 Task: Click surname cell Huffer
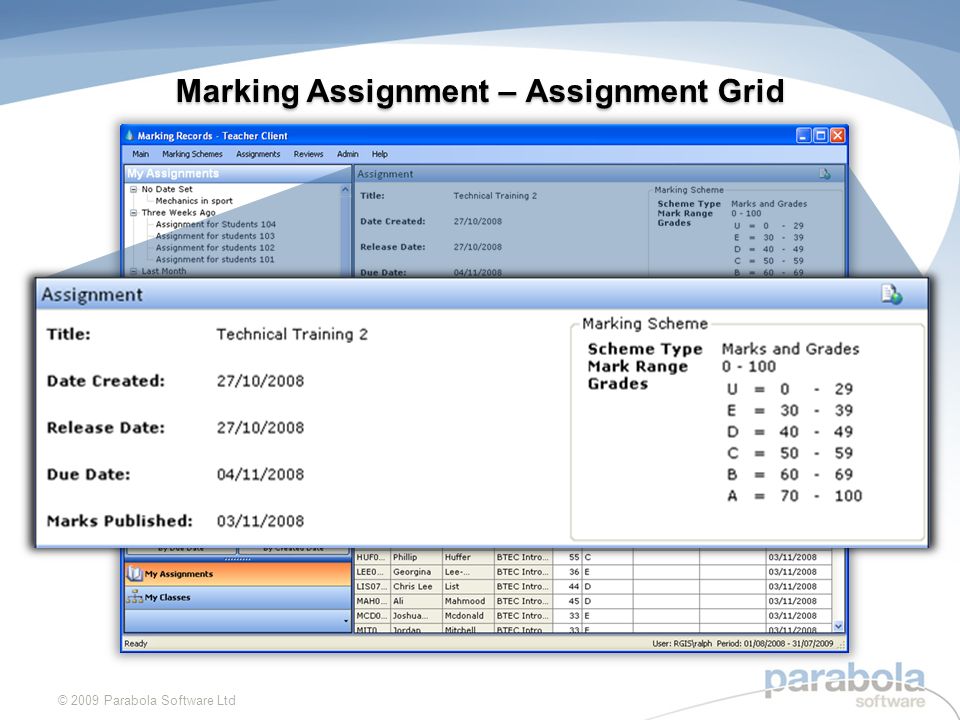click(468, 557)
